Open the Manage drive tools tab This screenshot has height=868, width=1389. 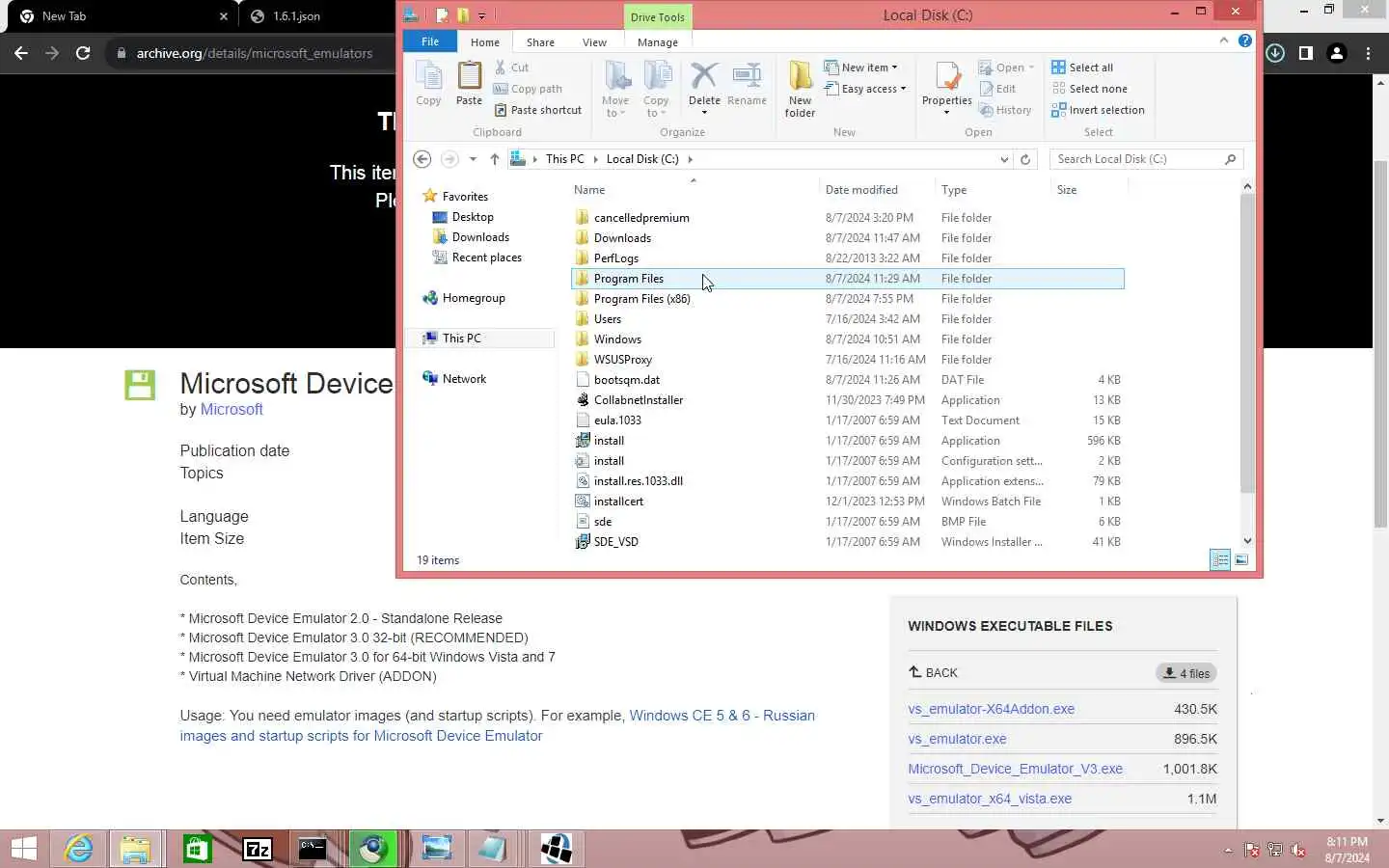pyautogui.click(x=658, y=42)
